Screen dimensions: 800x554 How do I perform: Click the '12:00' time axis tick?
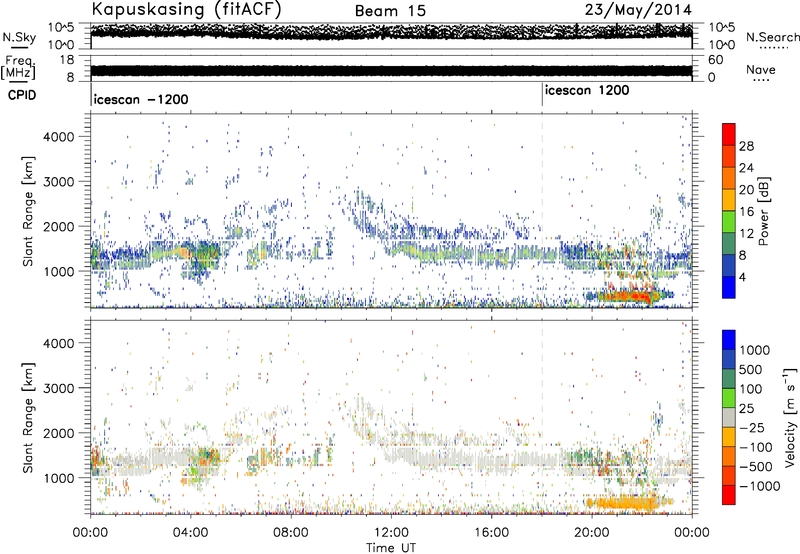(x=391, y=533)
